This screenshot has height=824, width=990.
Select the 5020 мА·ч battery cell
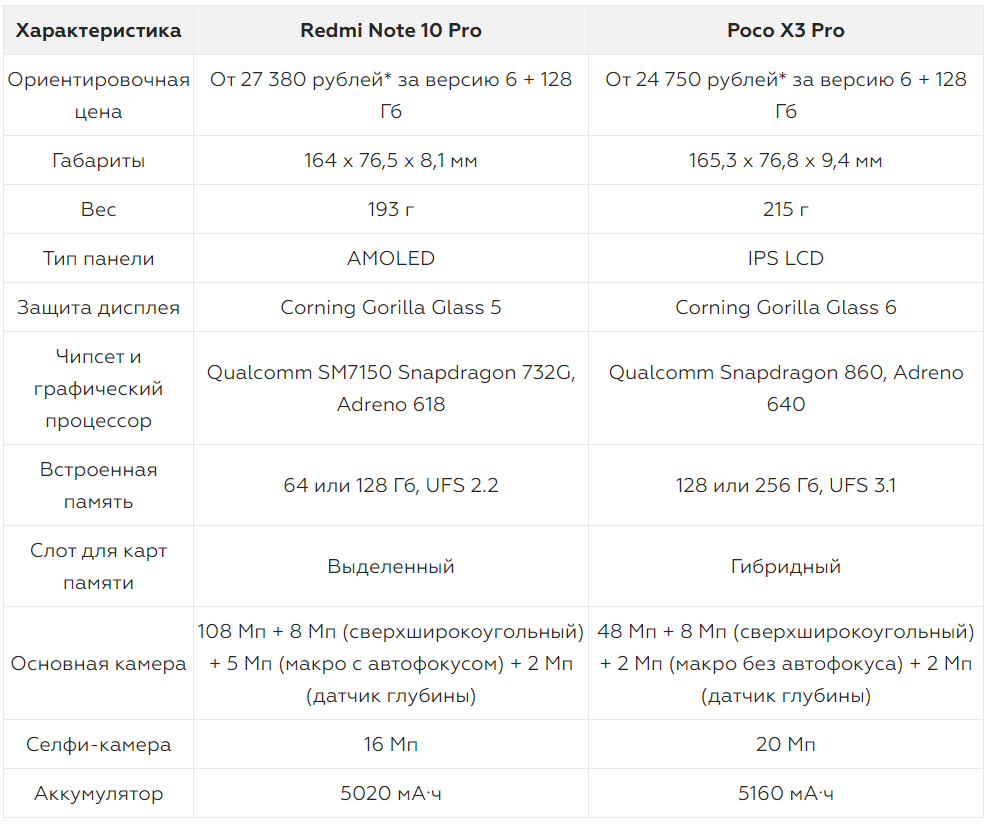[391, 793]
